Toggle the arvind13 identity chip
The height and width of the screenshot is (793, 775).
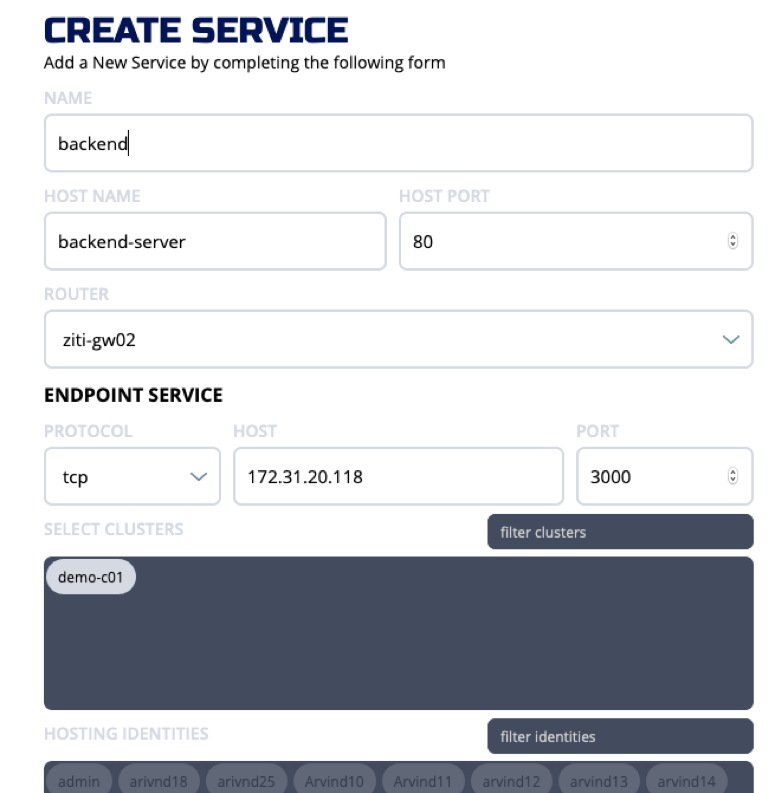pyautogui.click(x=599, y=781)
